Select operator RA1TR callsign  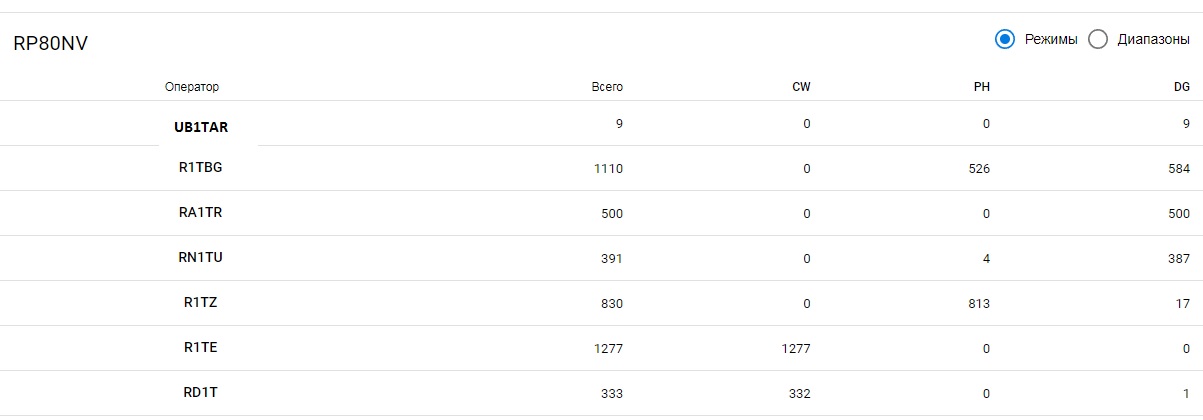pyautogui.click(x=193, y=213)
